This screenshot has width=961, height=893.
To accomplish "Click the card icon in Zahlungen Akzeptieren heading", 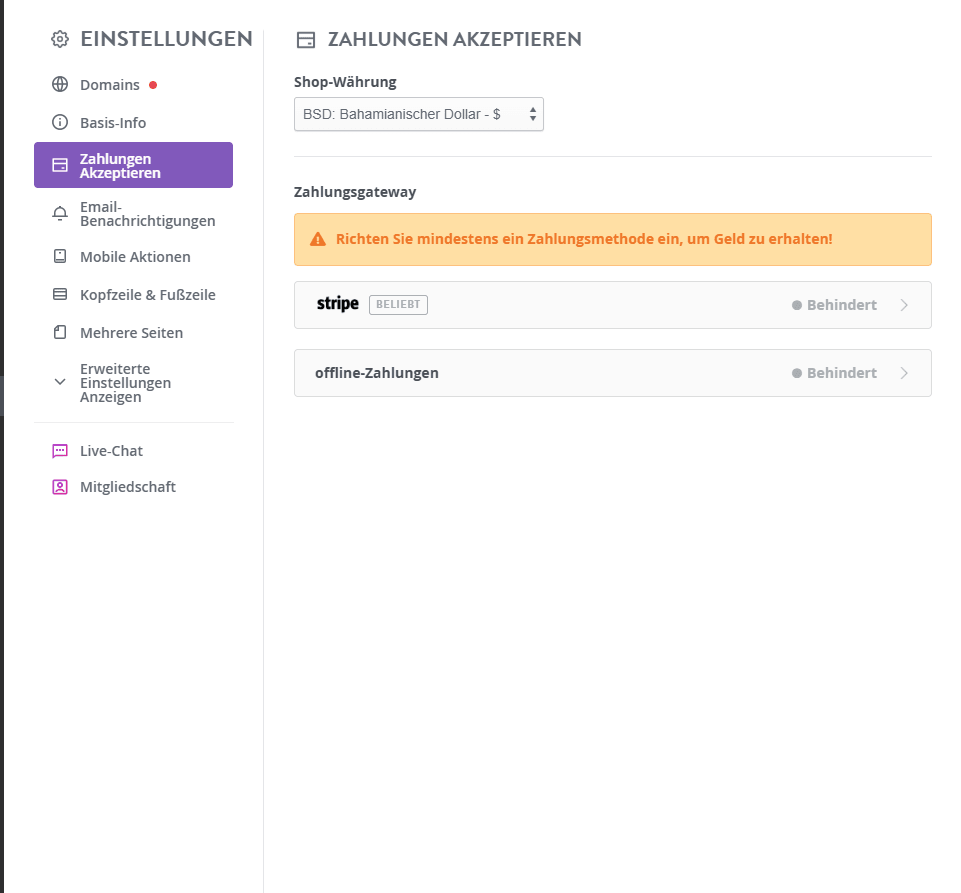I will [305, 40].
